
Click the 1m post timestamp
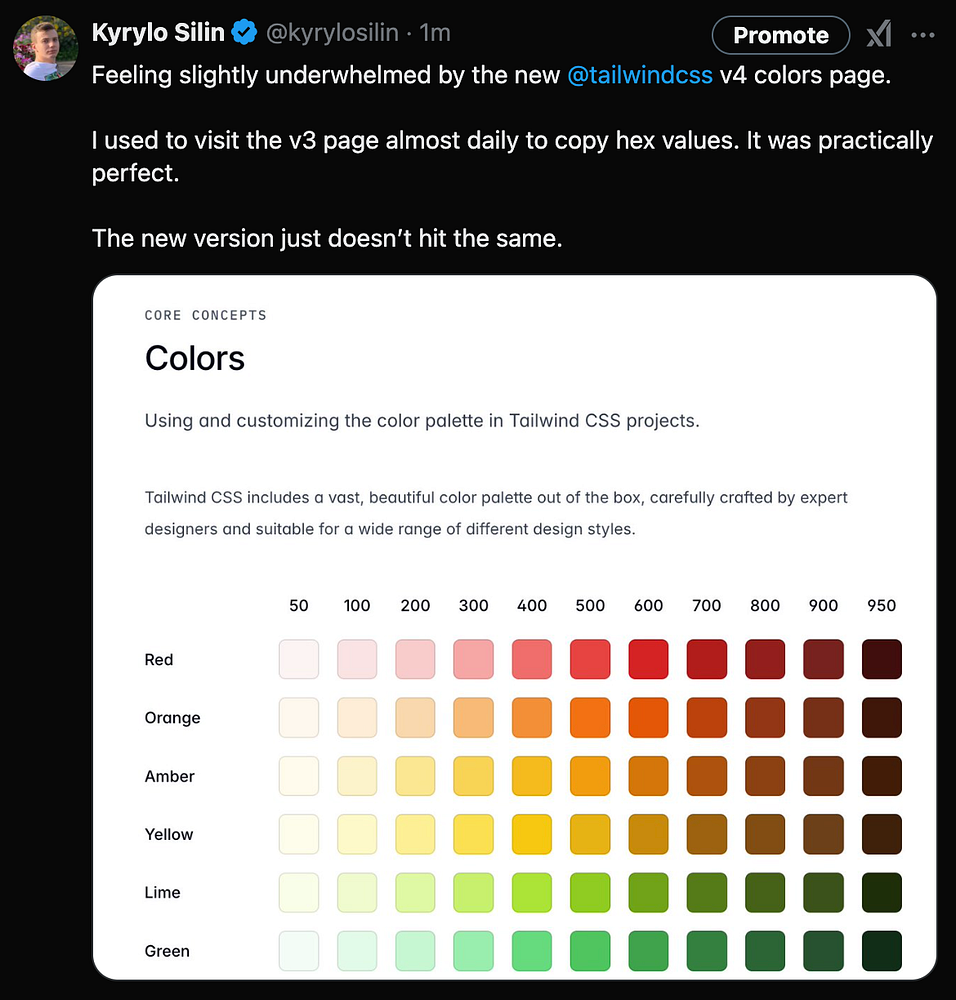pos(435,33)
